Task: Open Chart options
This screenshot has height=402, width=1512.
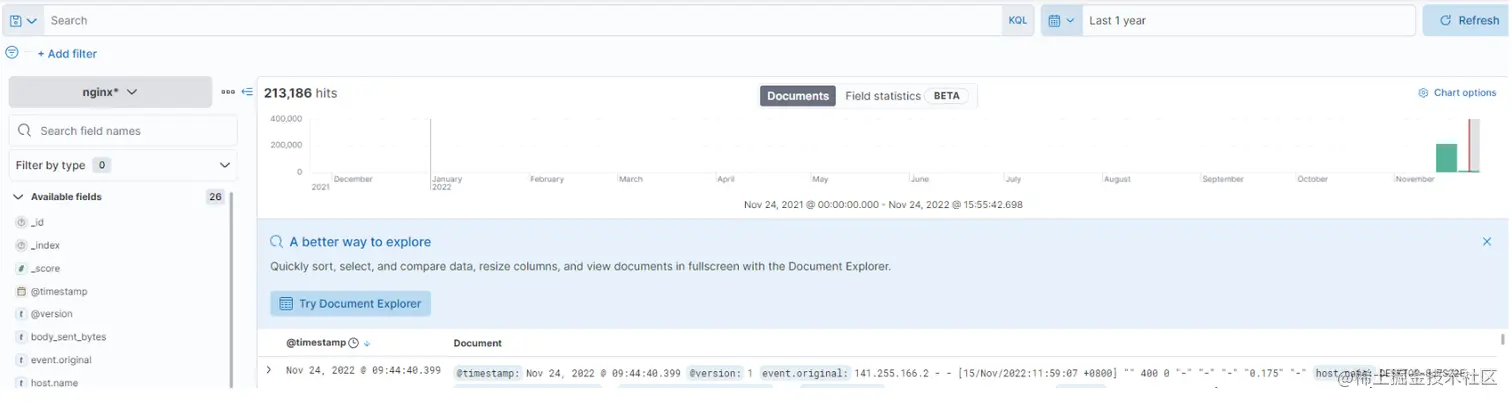Action: [x=1457, y=93]
